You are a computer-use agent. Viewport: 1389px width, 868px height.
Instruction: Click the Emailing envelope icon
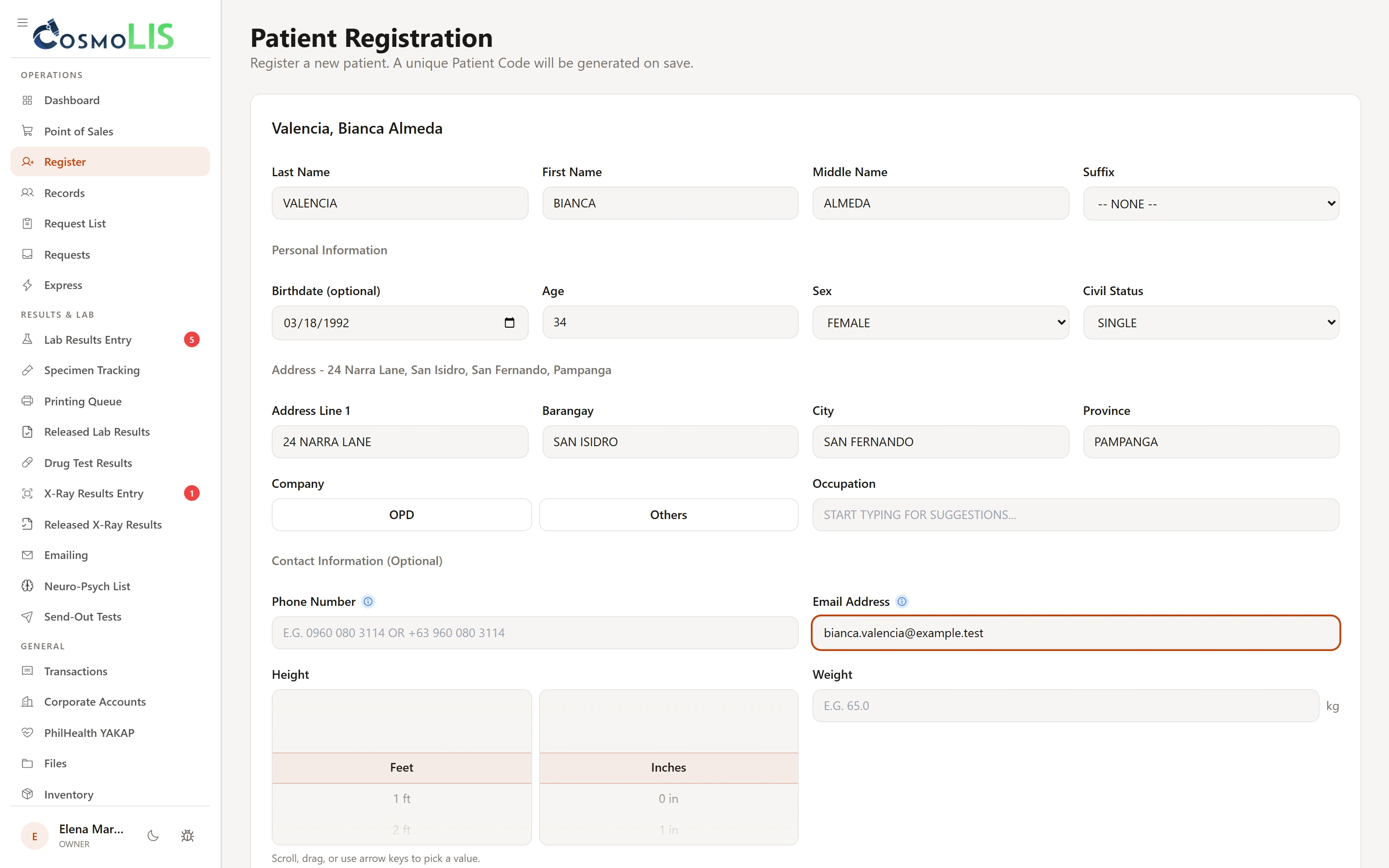click(x=27, y=555)
